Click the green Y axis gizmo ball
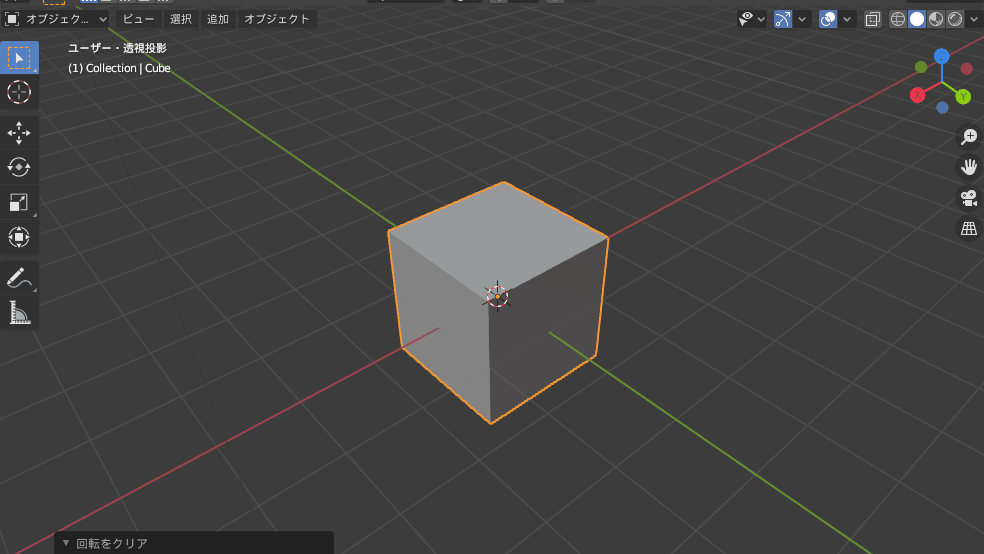 pyautogui.click(x=963, y=97)
